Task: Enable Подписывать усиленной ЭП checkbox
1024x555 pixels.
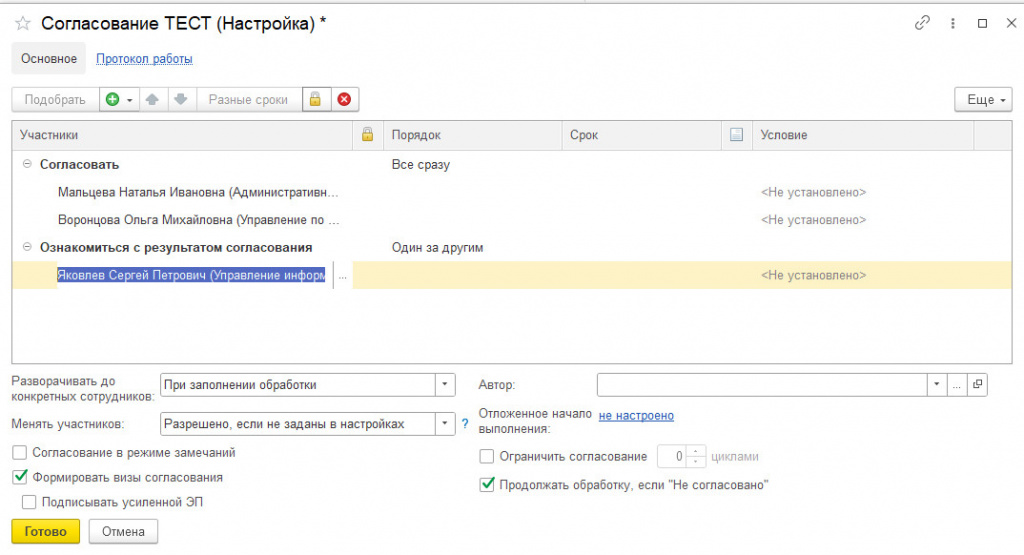Action: (29, 502)
